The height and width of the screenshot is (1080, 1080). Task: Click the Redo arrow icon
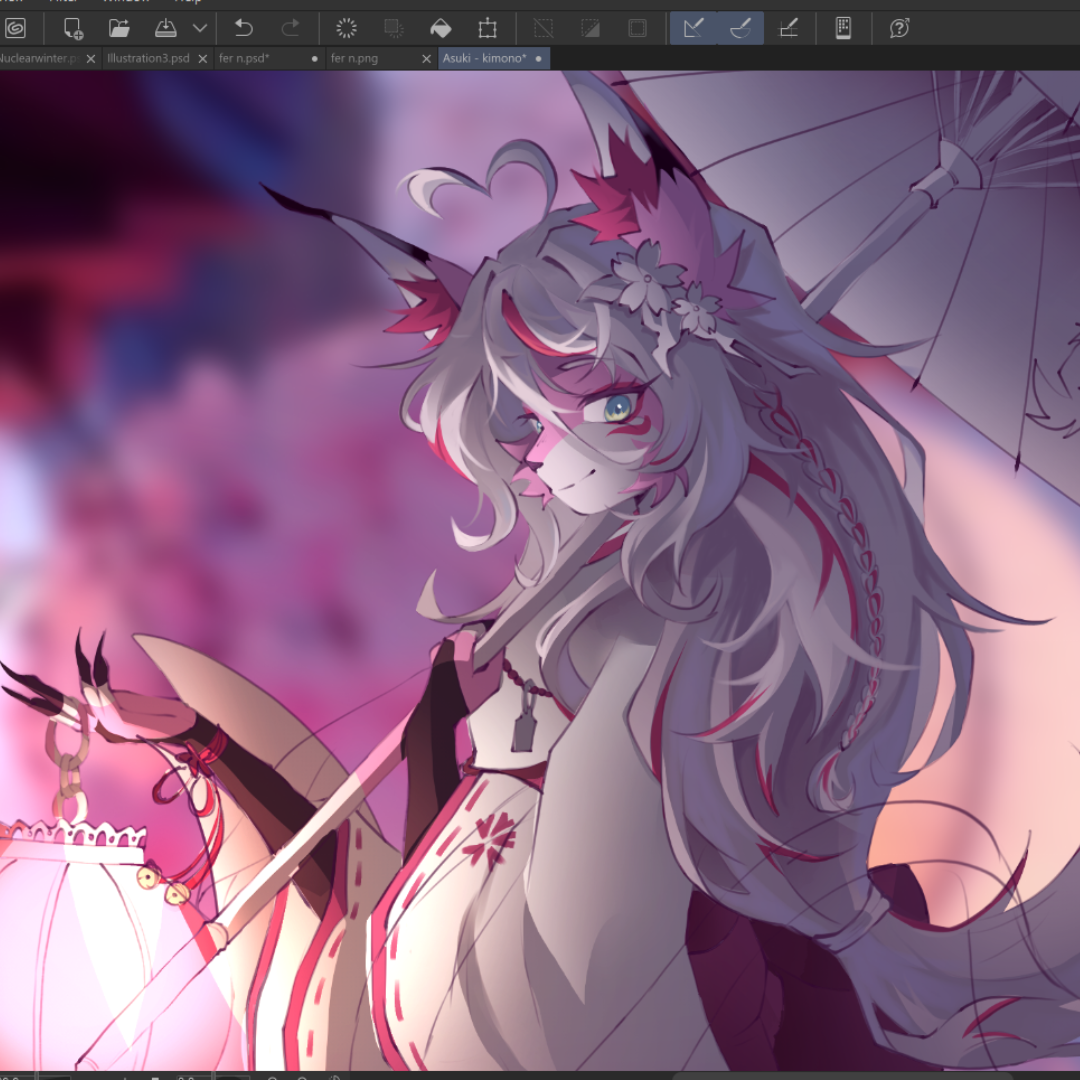point(291,28)
